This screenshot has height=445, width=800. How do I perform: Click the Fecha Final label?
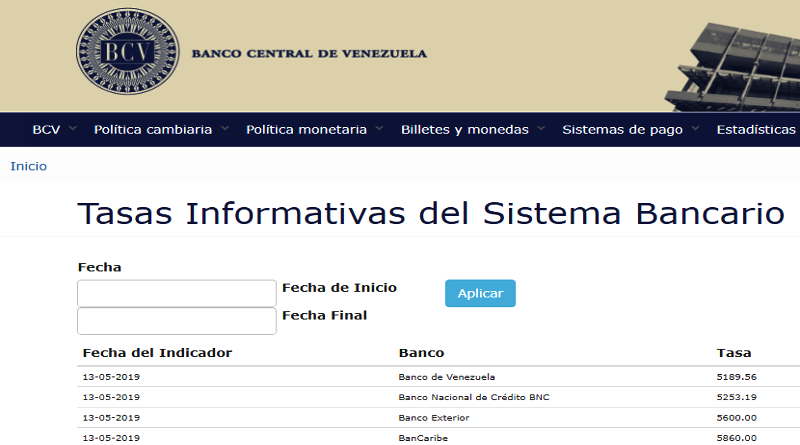pos(324,315)
